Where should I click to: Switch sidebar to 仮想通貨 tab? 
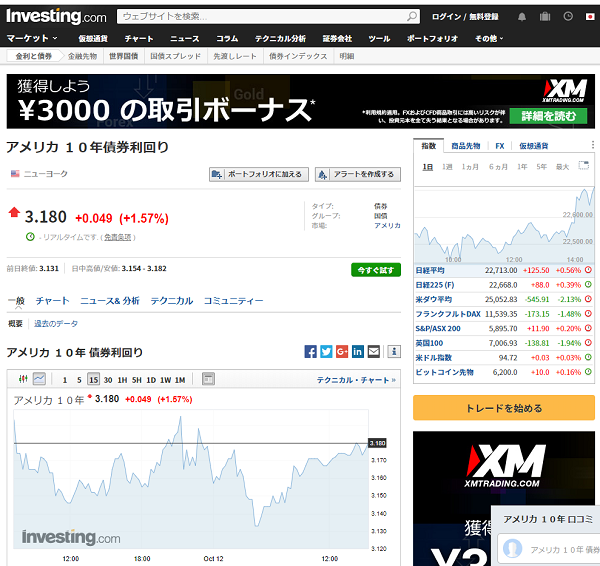coord(533,145)
